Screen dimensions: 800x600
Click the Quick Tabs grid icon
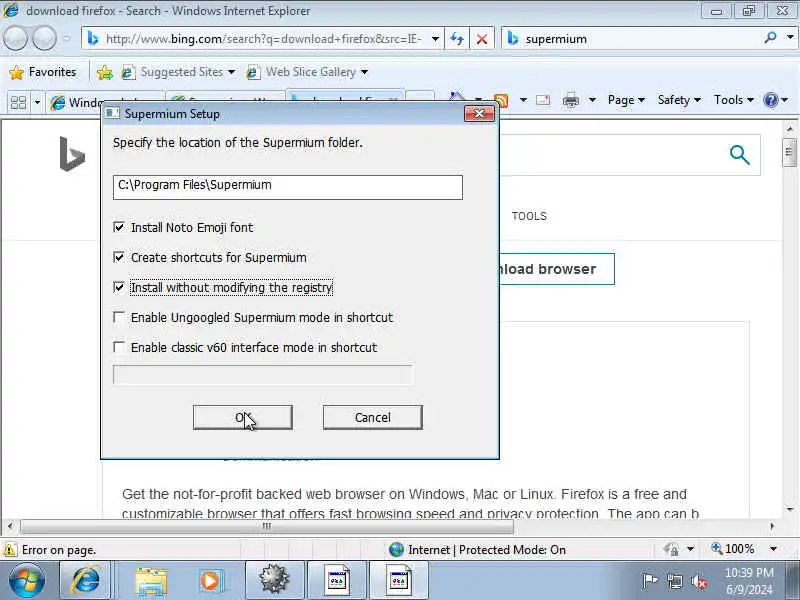point(18,103)
